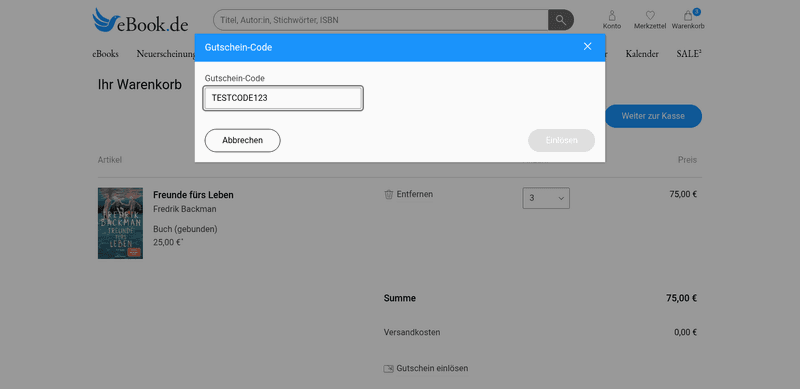Click the Summe 75,00 € amount
Viewport: 800px width, 389px height.
[682, 299]
